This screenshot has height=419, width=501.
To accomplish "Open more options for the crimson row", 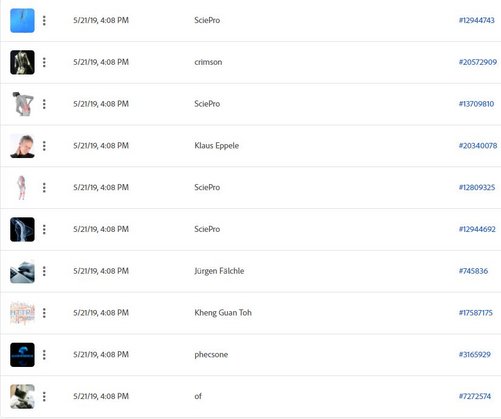I will pyautogui.click(x=44, y=62).
